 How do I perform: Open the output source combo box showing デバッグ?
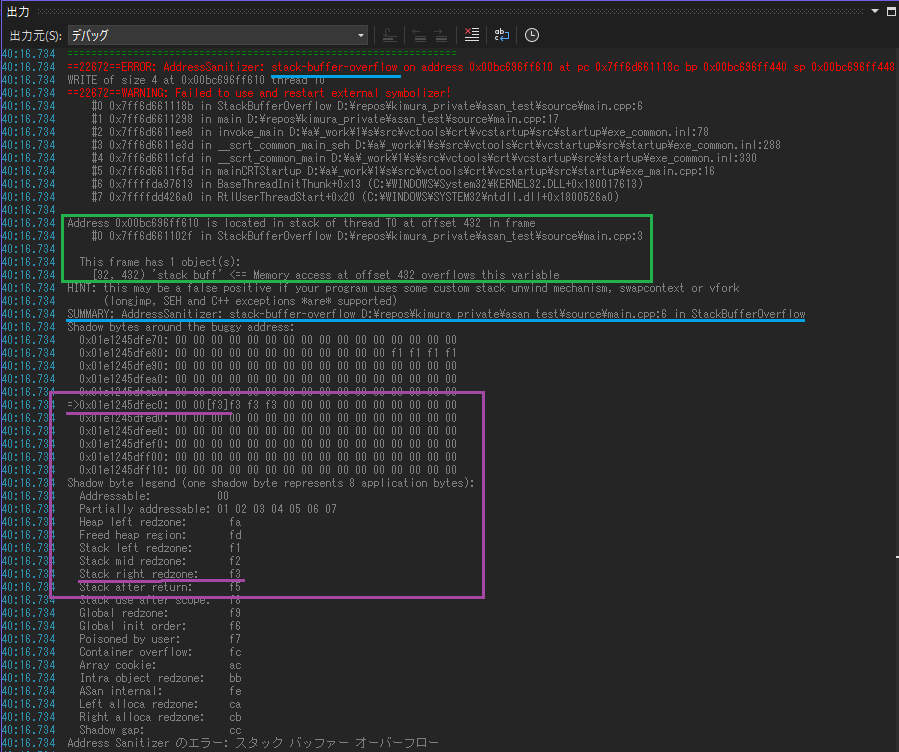click(x=218, y=35)
